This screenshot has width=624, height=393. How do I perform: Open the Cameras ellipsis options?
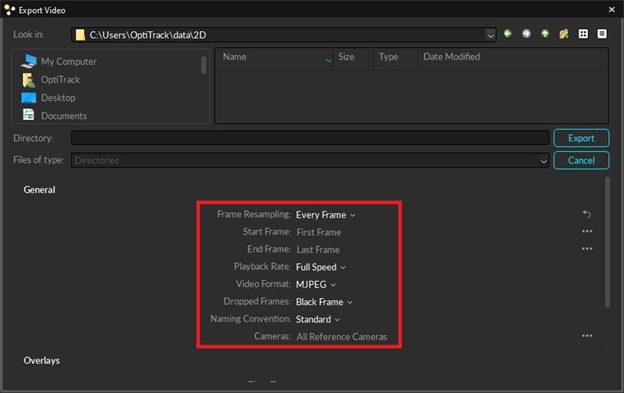point(587,336)
